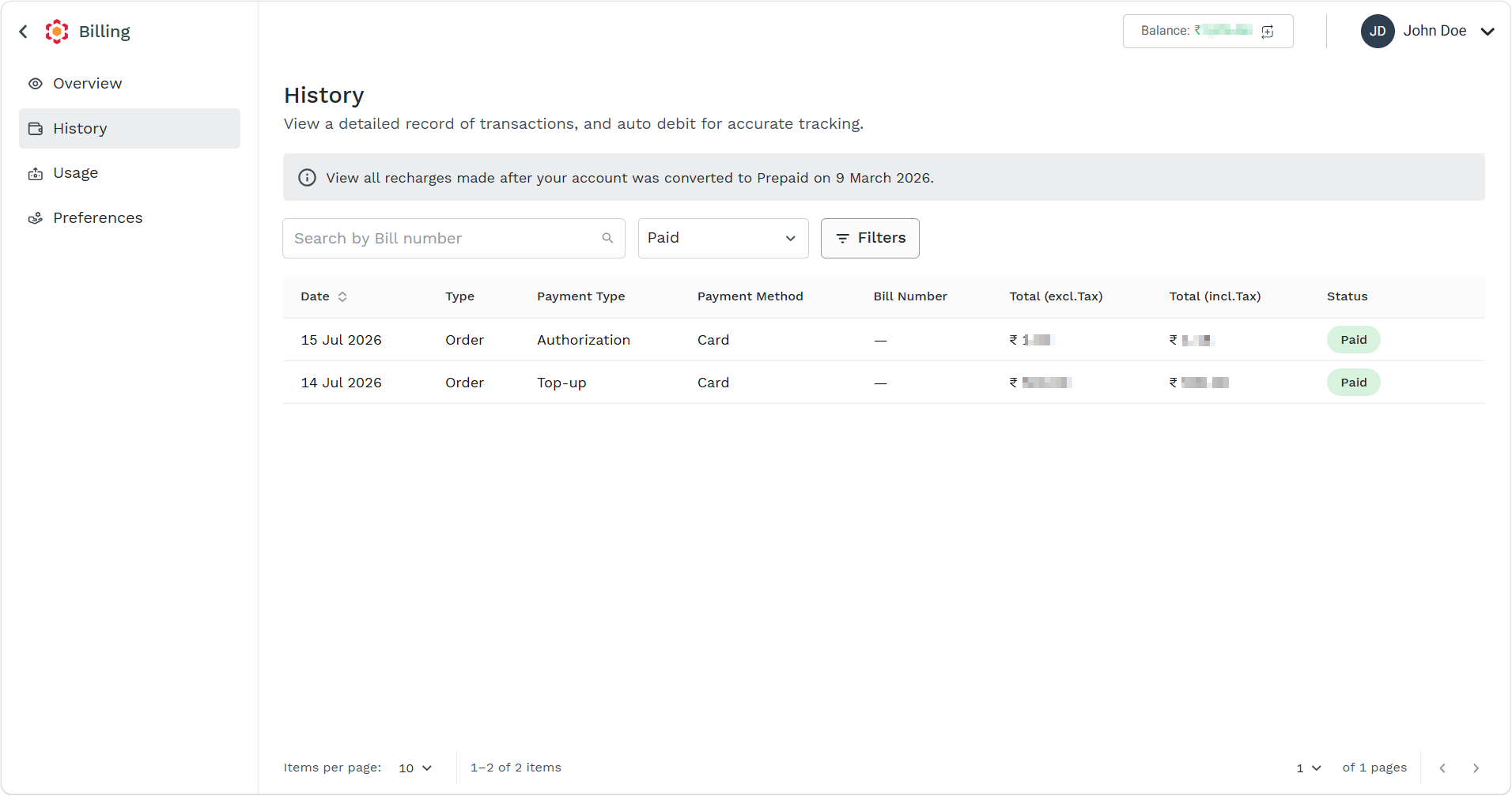The image size is (1512, 796).
Task: Open the Preferences section
Action: pos(130,218)
